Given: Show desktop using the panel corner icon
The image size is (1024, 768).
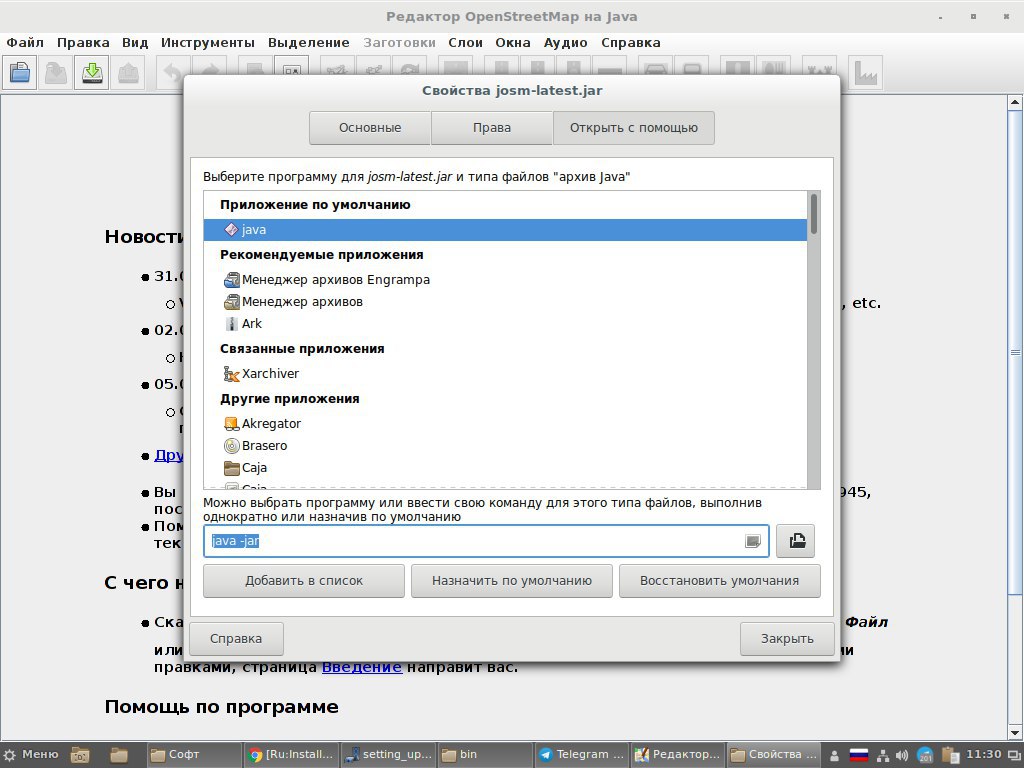Looking at the screenshot, I should (1014, 756).
